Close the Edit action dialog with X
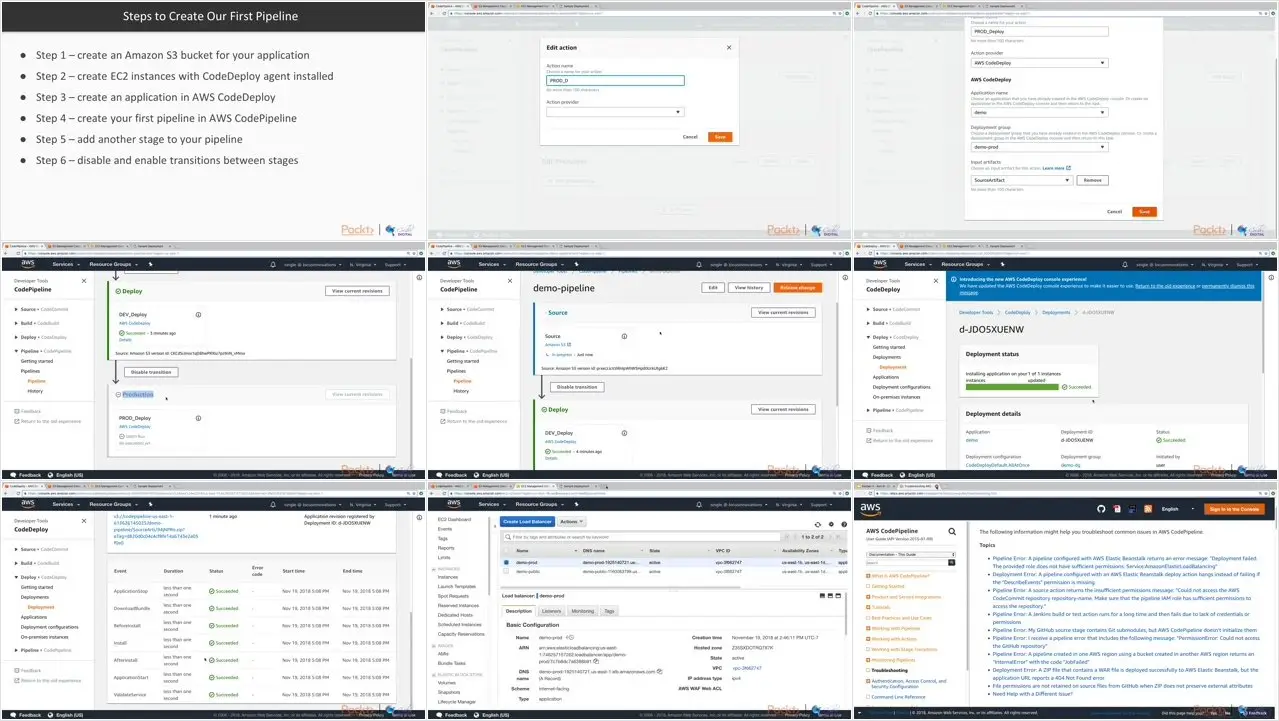1279x721 pixels. pos(727,47)
